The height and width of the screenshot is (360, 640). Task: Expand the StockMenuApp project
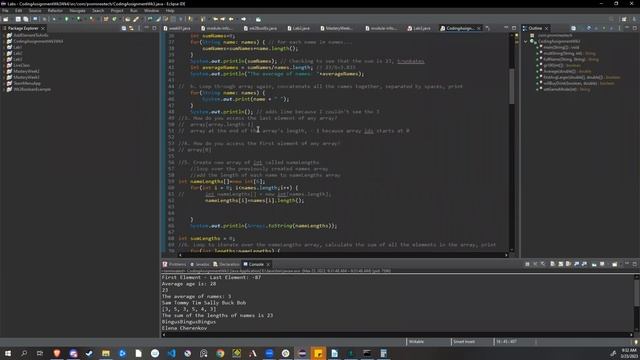point(4,83)
